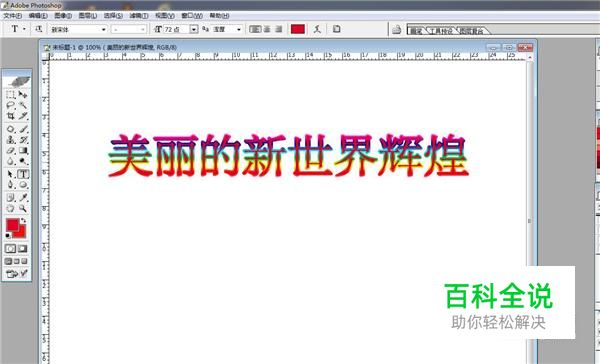This screenshot has width=600, height=364.
Task: Select the Slice tool
Action: [x=23, y=116]
